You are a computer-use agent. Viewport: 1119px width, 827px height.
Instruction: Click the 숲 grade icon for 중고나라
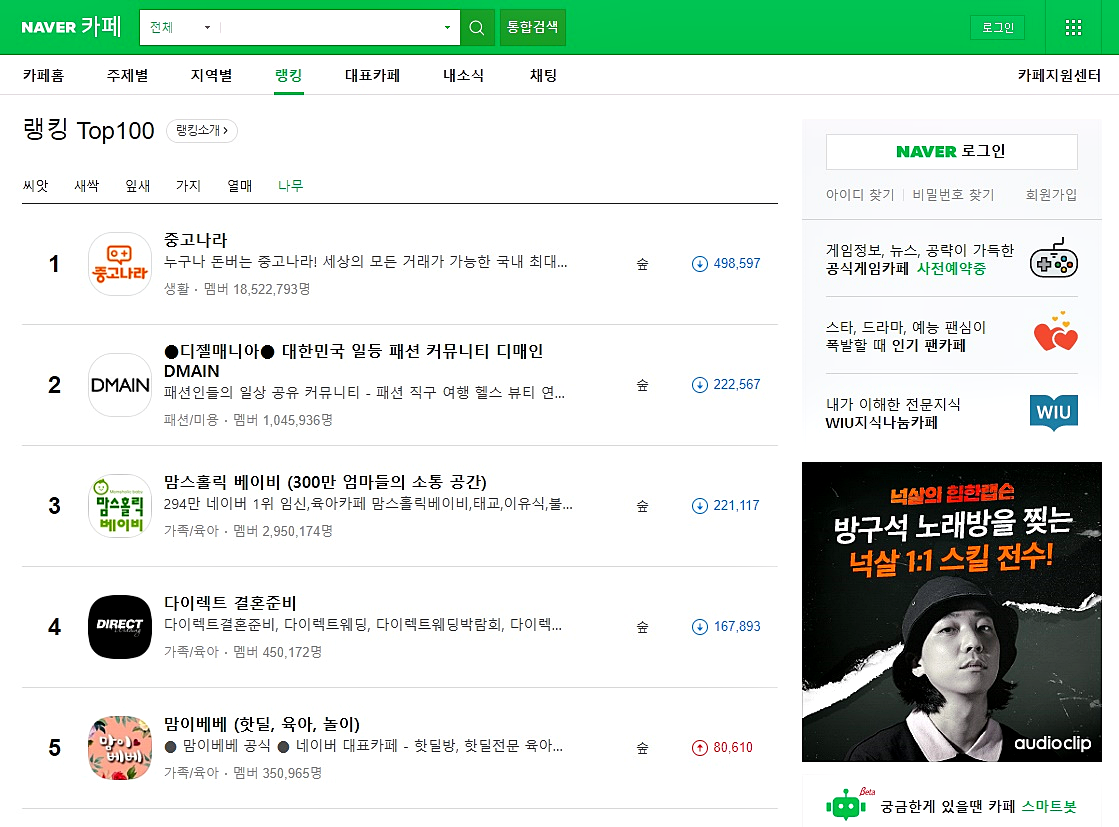point(642,264)
